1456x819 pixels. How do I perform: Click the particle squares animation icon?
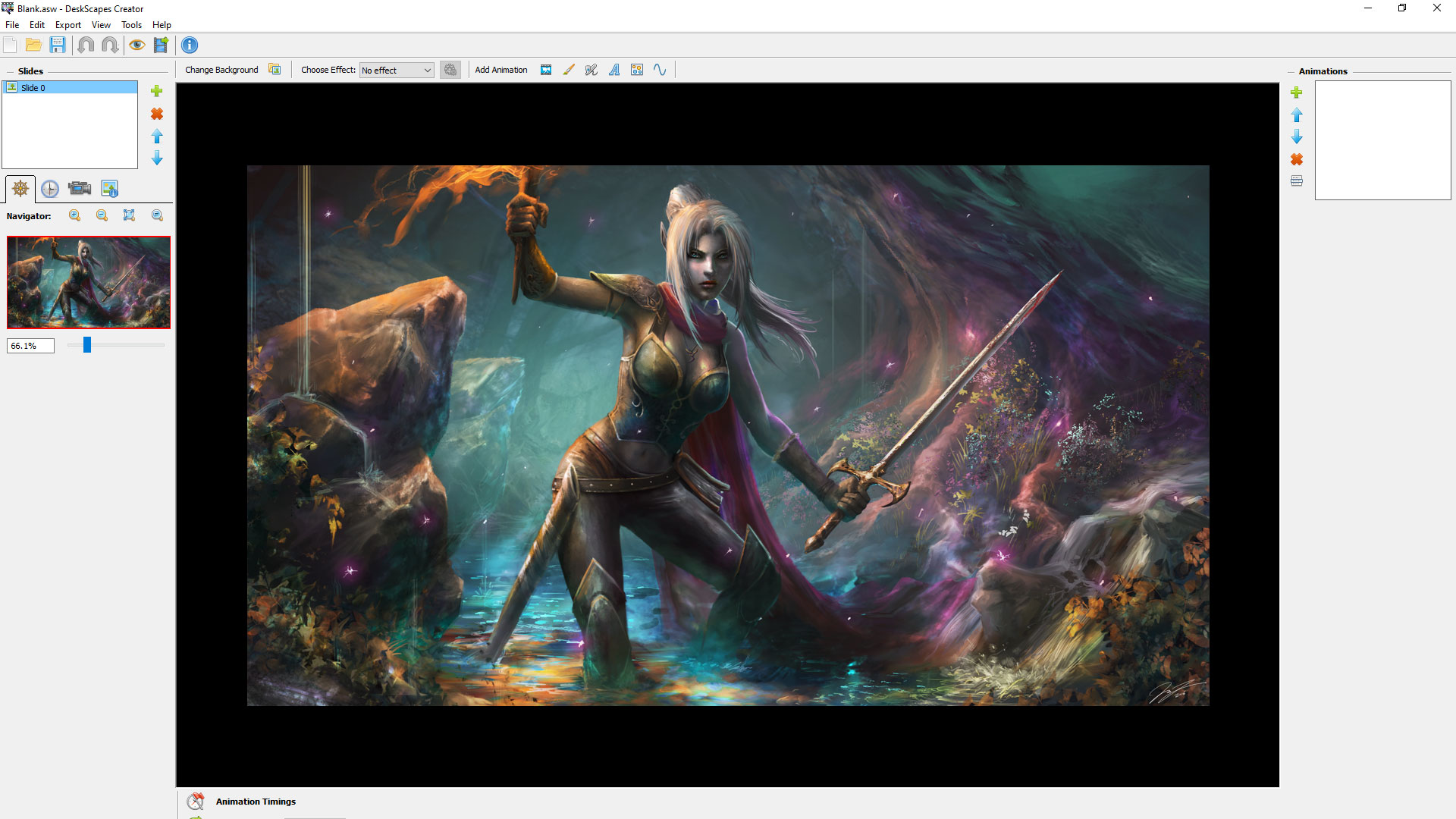point(637,70)
